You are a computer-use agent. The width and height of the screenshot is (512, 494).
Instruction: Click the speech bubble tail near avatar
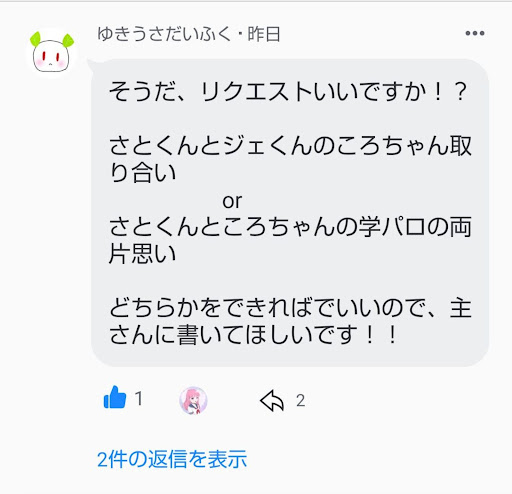(92, 66)
